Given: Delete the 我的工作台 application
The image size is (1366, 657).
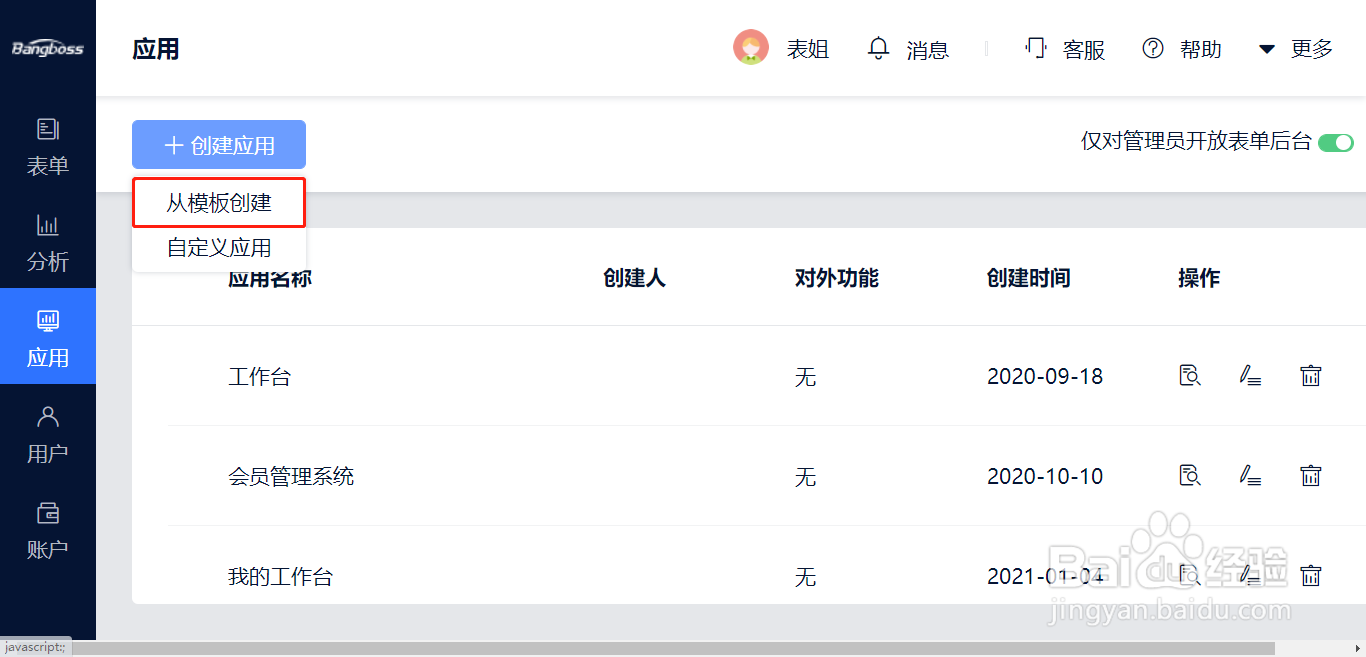Looking at the screenshot, I should (x=1310, y=576).
